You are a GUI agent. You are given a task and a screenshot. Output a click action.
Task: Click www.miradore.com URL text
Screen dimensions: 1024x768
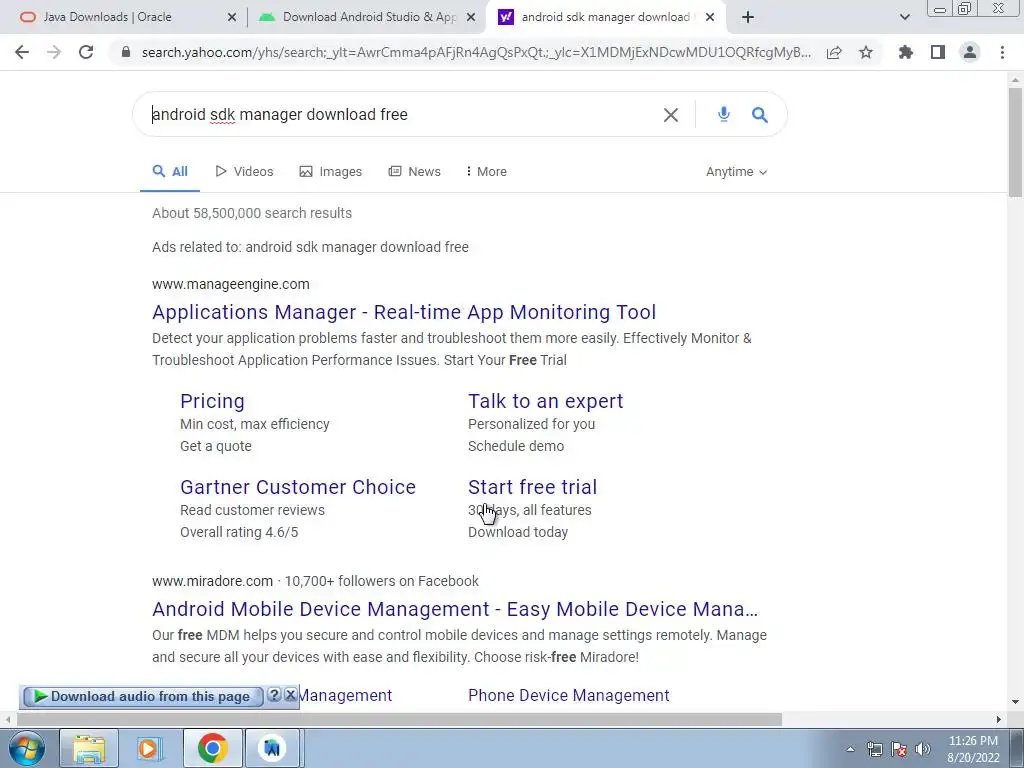click(x=212, y=581)
